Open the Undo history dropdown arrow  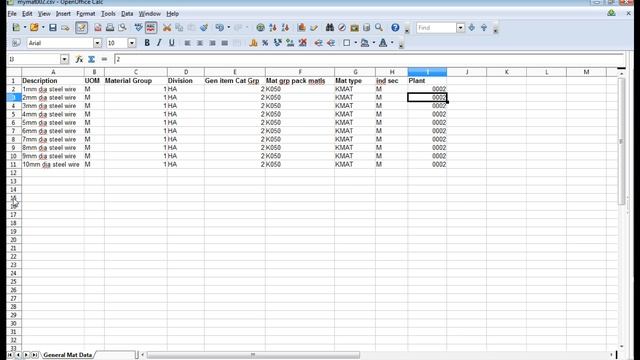point(229,28)
